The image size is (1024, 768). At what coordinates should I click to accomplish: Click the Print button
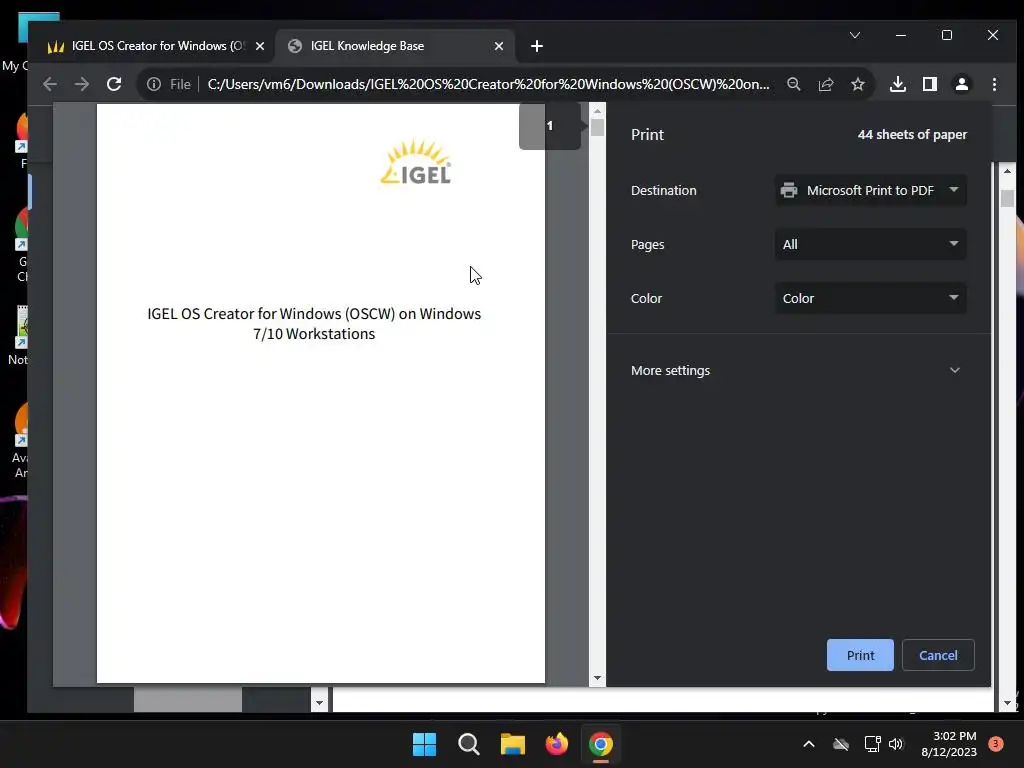[859, 655]
